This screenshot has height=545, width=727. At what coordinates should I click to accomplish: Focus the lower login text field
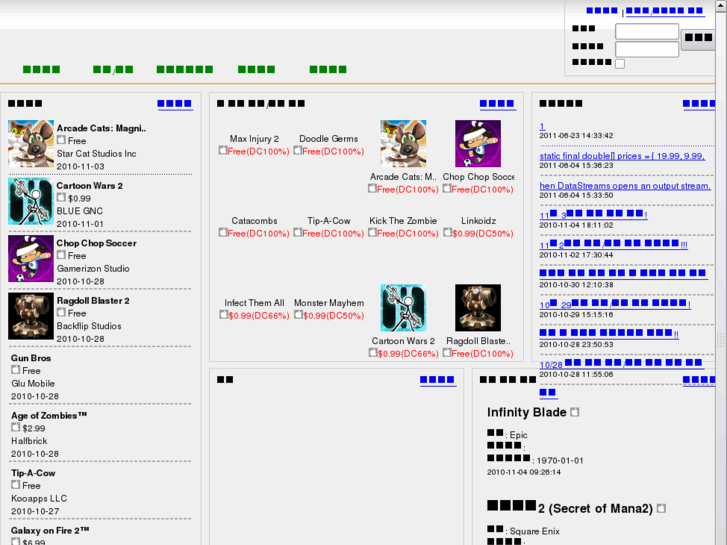click(x=647, y=49)
